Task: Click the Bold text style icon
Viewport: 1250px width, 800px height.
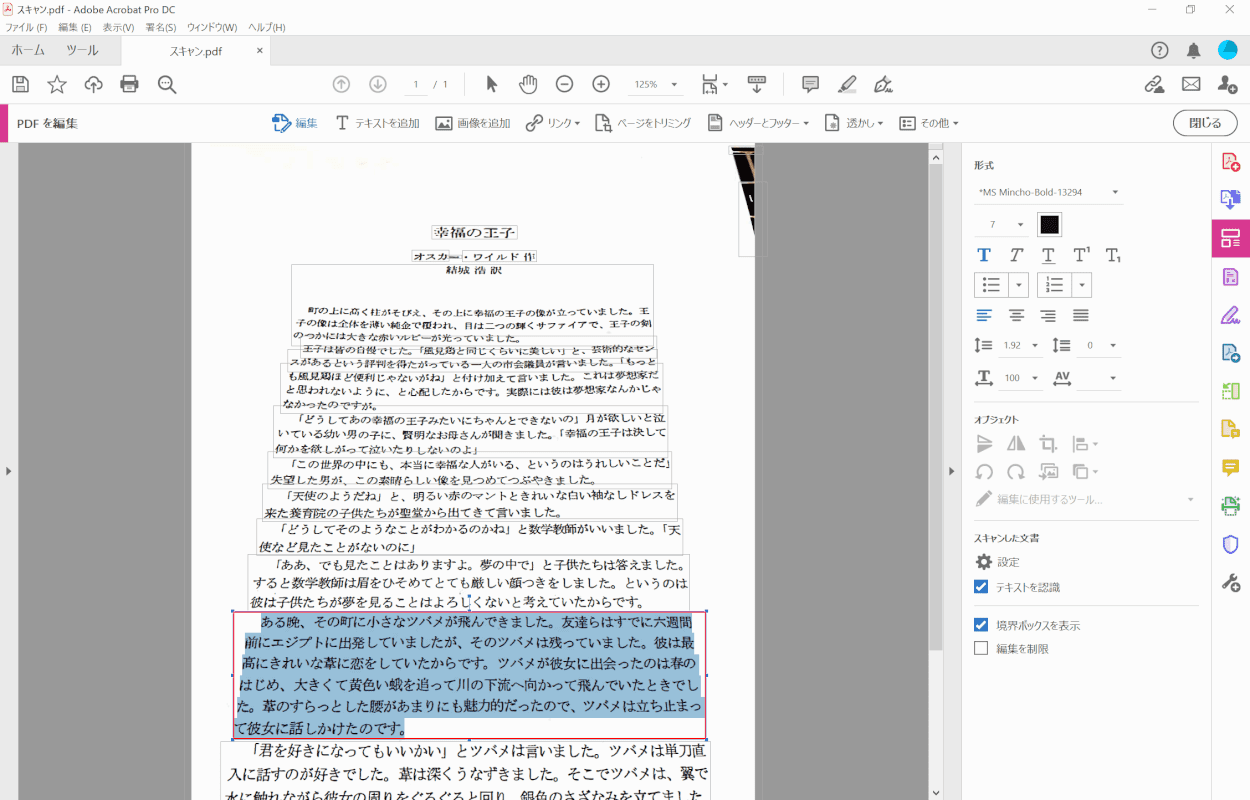Action: [984, 255]
